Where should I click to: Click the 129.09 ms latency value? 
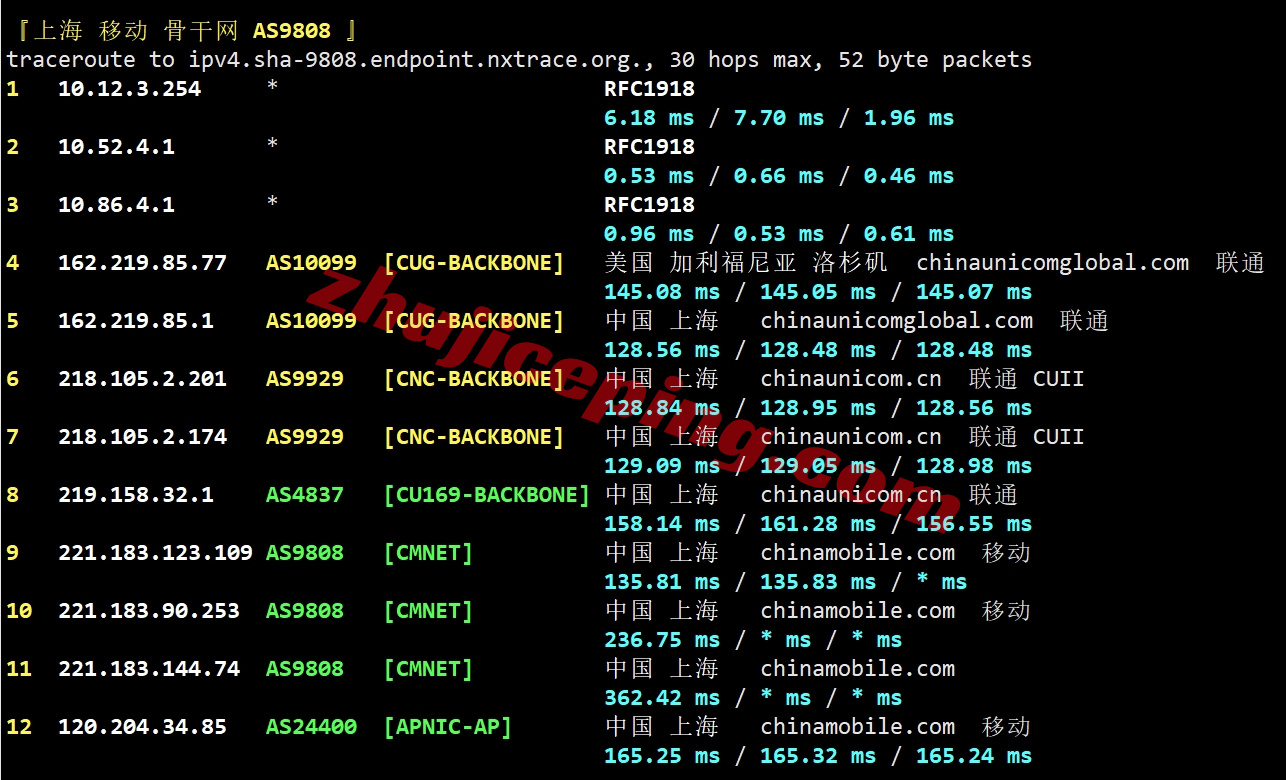click(x=662, y=466)
